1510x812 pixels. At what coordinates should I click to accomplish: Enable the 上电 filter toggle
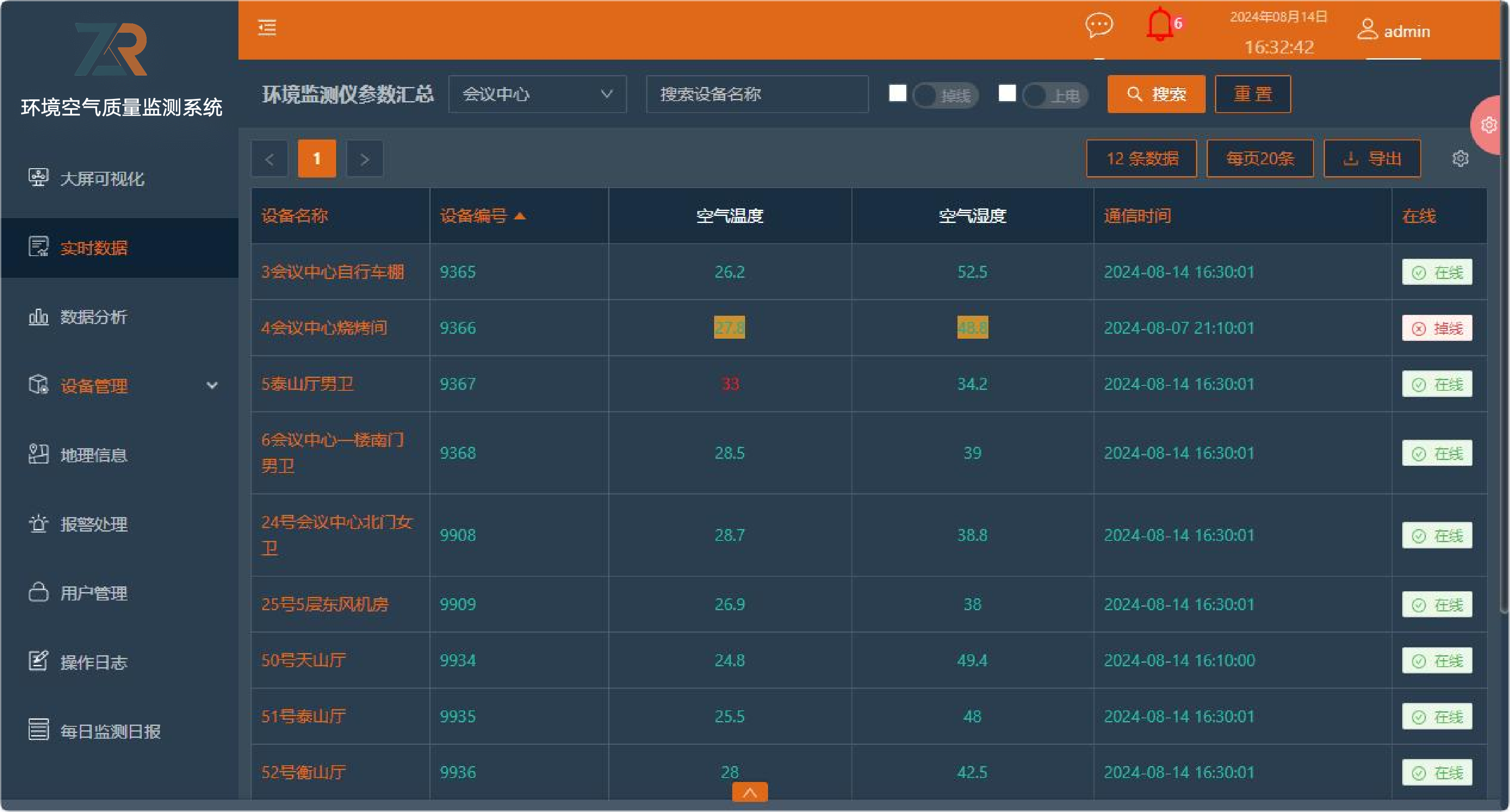point(1054,95)
